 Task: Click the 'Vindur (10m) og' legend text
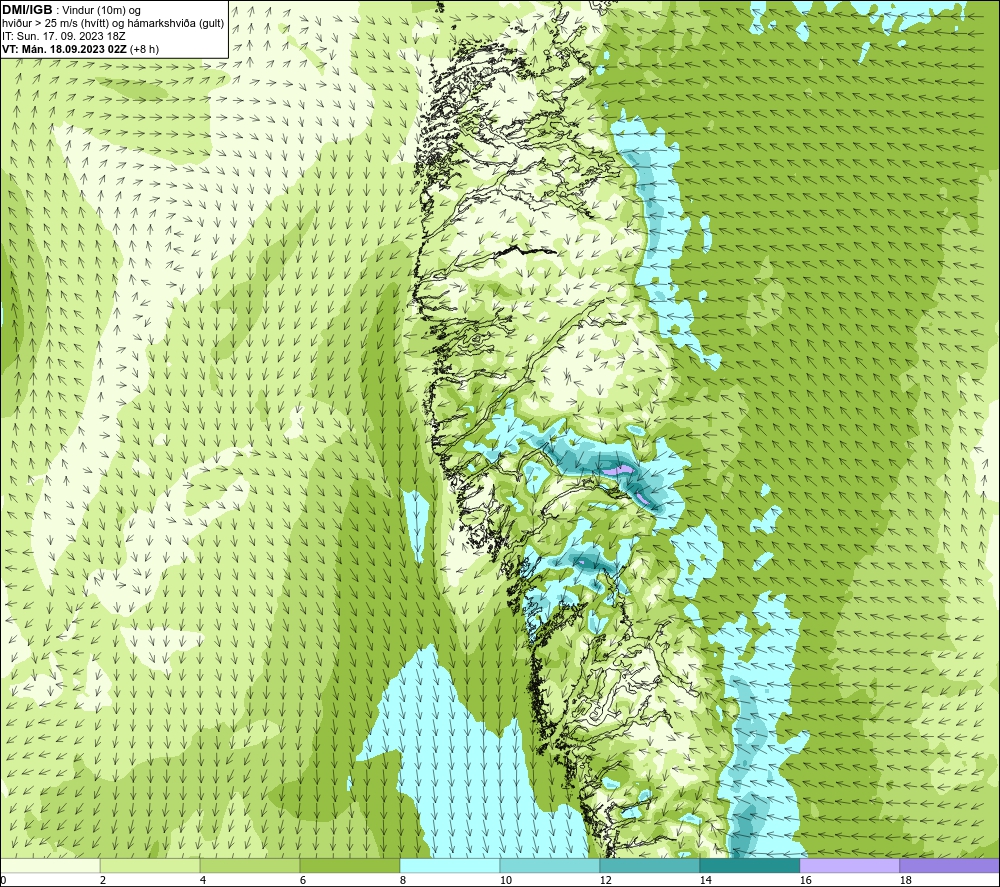click(x=101, y=11)
